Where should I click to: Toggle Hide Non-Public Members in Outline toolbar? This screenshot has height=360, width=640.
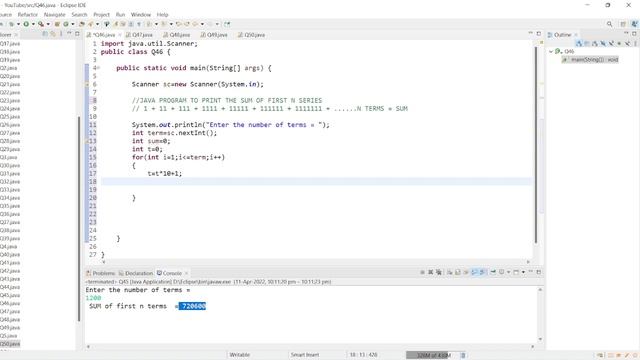tap(619, 43)
